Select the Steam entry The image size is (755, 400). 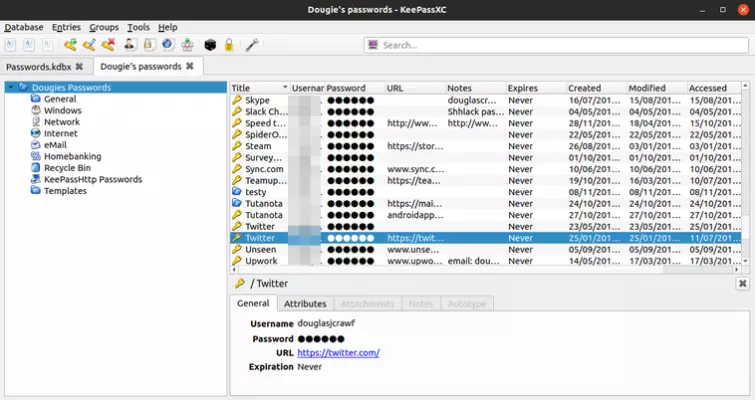pyautogui.click(x=485, y=146)
